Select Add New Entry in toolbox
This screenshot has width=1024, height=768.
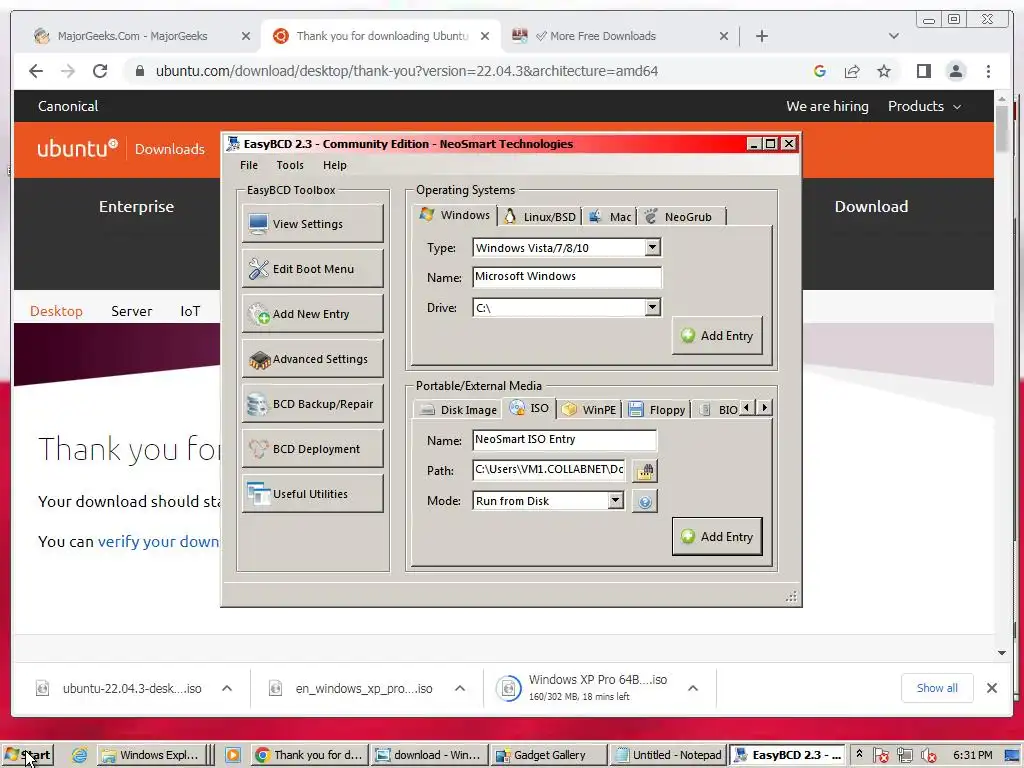312,314
